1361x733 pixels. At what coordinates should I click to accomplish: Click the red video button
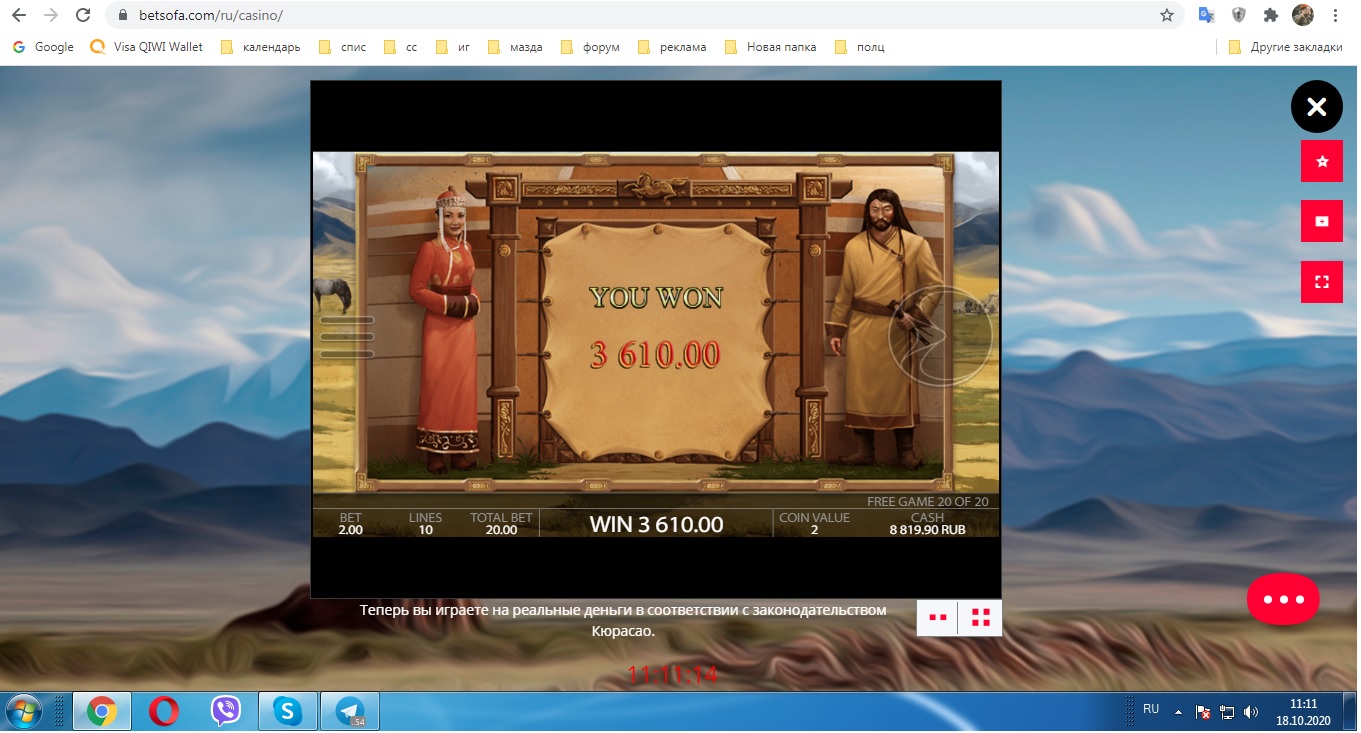point(1322,221)
